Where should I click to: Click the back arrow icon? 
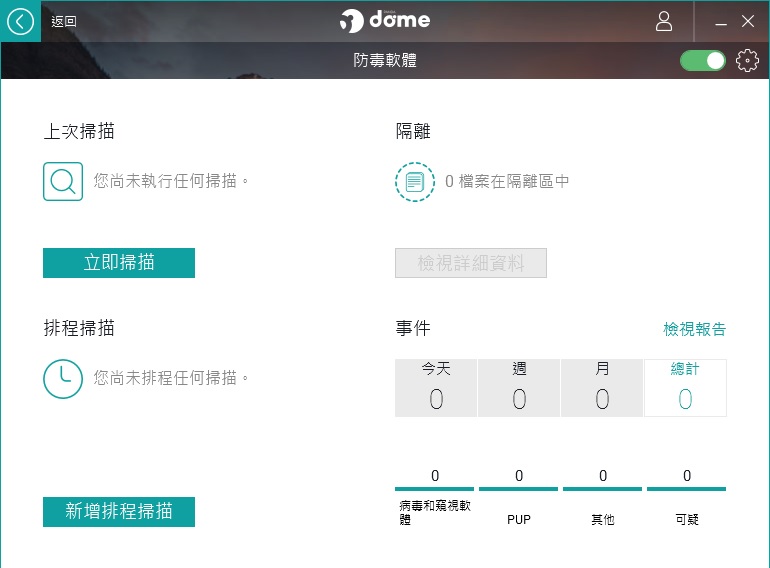click(20, 21)
